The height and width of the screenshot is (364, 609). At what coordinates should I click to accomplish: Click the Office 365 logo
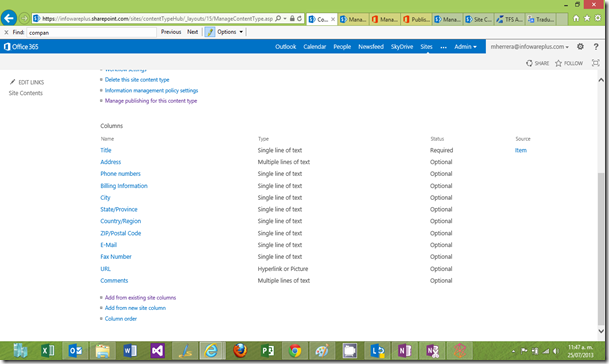click(21, 47)
